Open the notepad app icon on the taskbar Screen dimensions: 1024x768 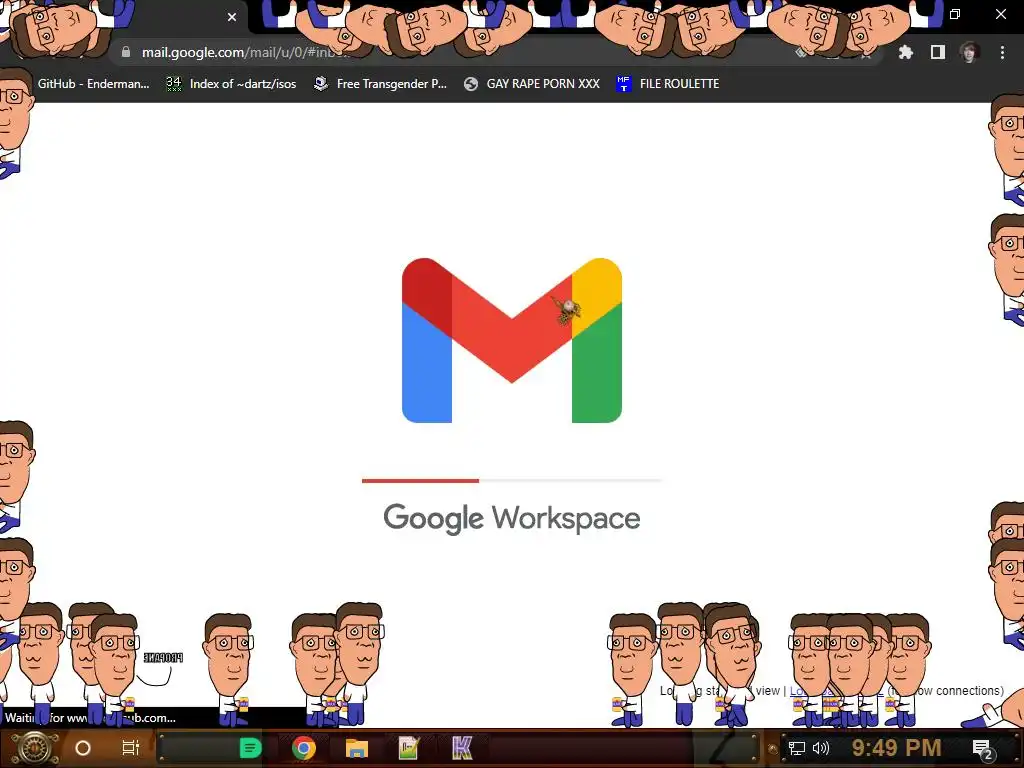coord(409,748)
